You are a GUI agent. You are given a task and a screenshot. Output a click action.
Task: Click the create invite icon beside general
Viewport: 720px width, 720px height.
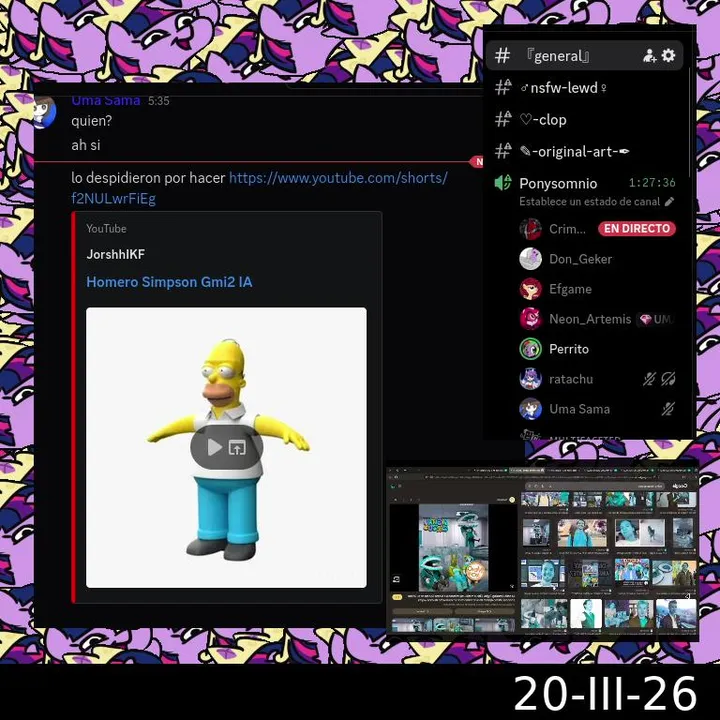(x=649, y=56)
